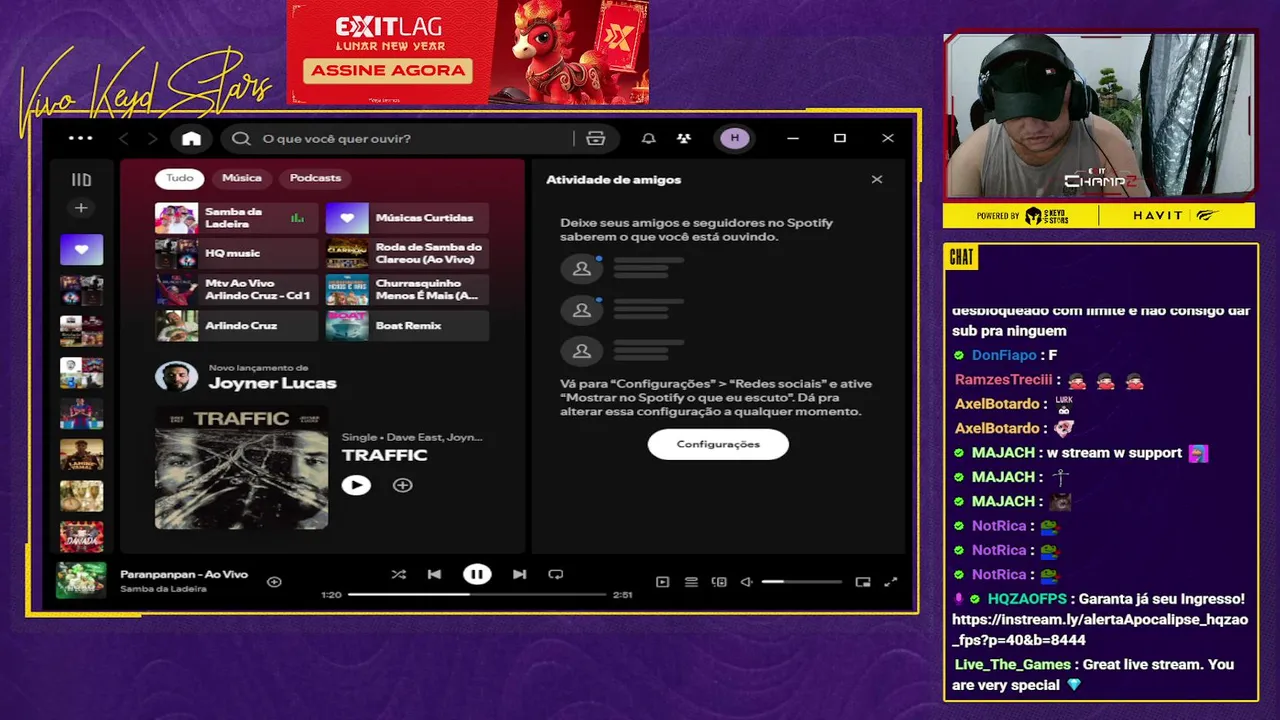Open Samba da Ladeira artist in player
This screenshot has height=720, width=1280.
[x=163, y=589]
